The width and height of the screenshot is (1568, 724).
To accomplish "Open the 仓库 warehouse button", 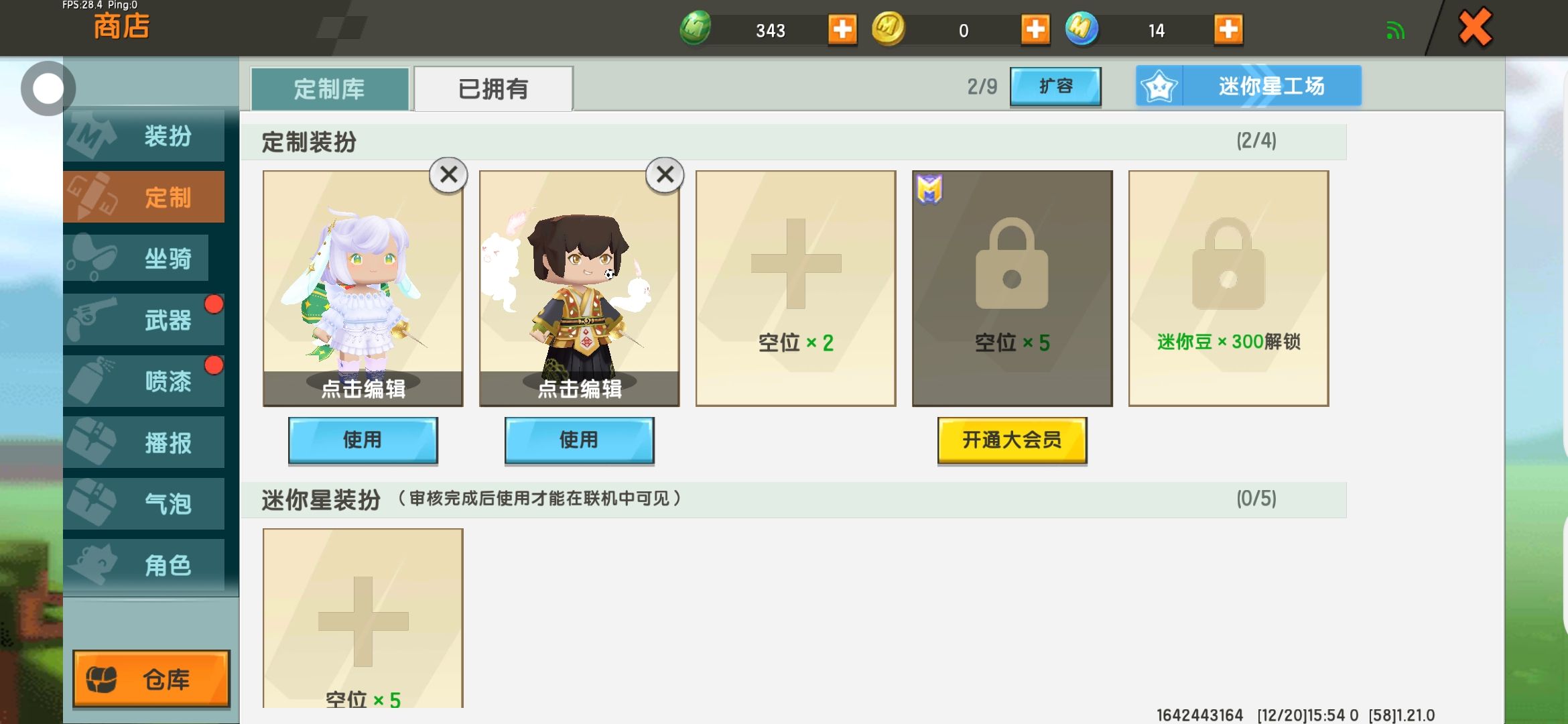I will point(151,678).
